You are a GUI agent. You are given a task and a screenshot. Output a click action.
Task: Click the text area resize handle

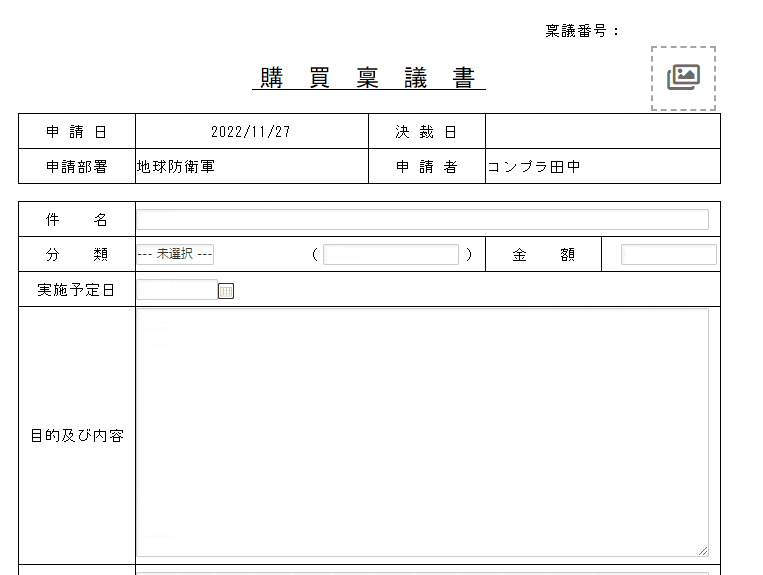point(703,551)
